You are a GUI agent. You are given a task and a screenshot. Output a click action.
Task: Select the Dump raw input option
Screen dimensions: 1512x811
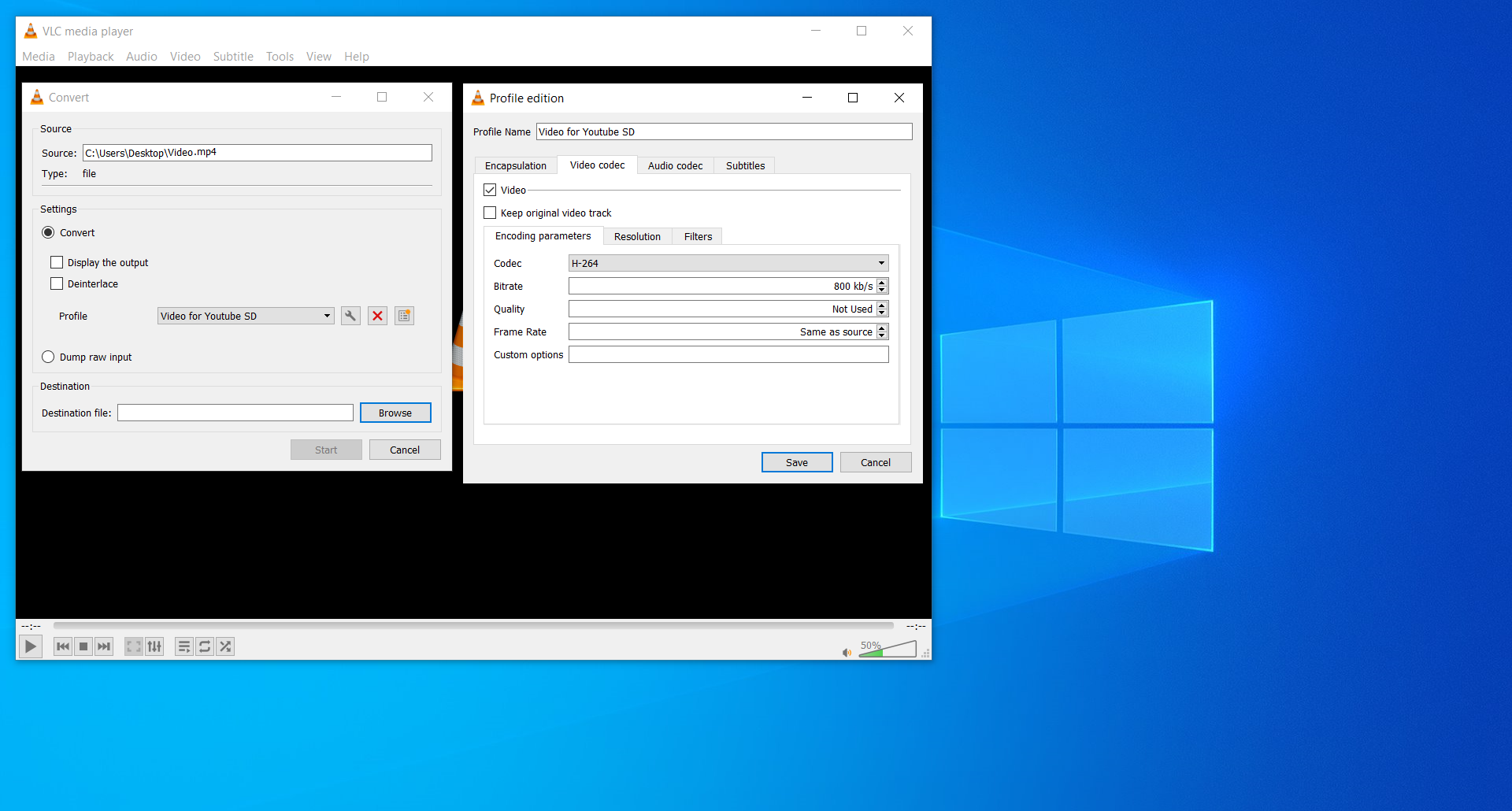48,357
